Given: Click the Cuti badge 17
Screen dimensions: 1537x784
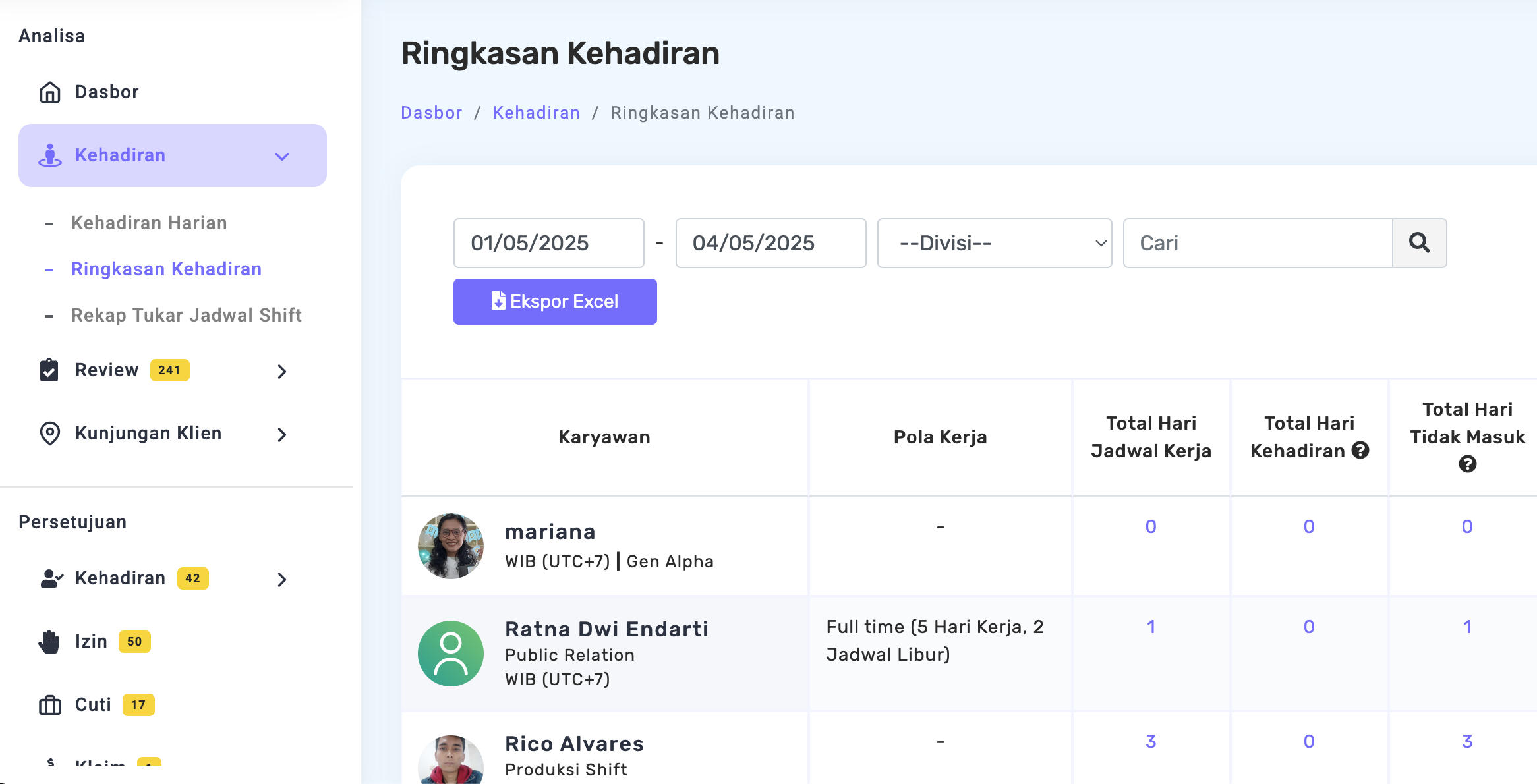Looking at the screenshot, I should [138, 705].
